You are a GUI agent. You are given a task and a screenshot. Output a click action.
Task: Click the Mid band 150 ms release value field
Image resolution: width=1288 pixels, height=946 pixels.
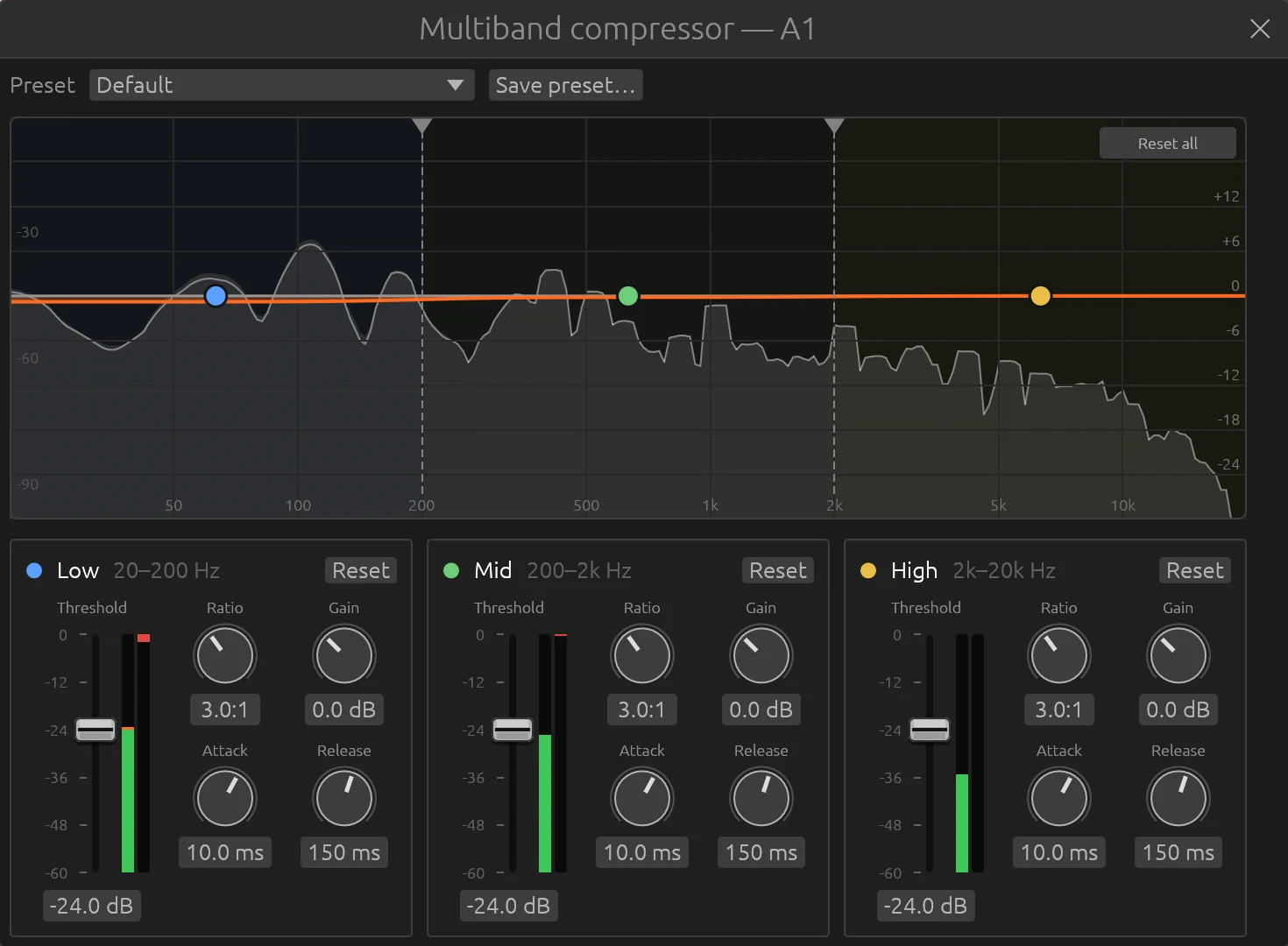[761, 852]
